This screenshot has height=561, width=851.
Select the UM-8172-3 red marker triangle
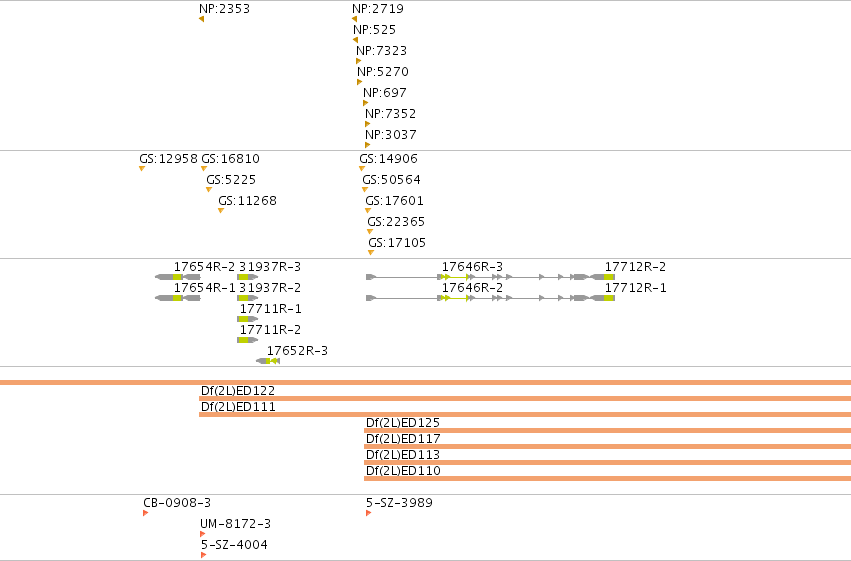tap(203, 534)
